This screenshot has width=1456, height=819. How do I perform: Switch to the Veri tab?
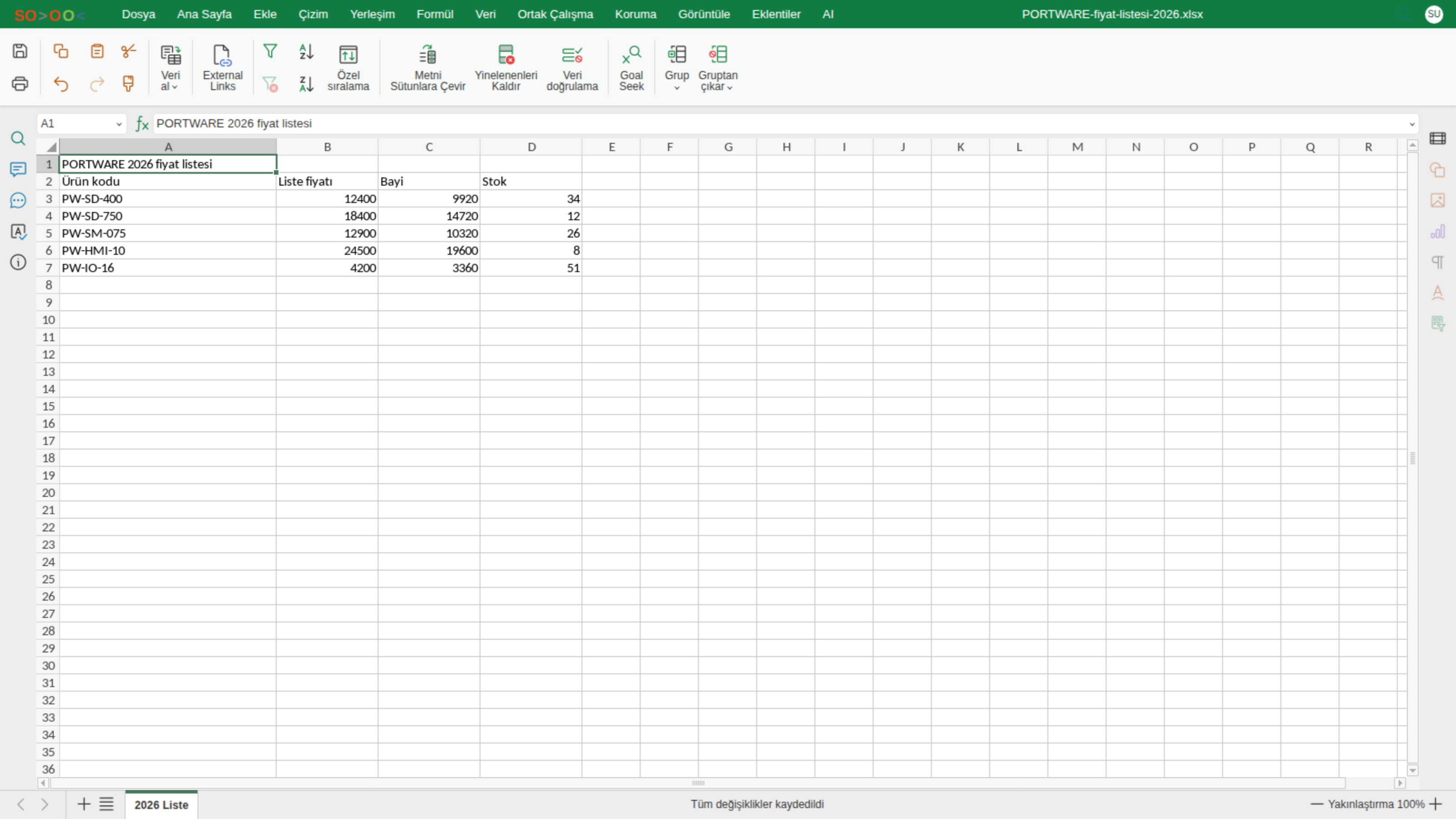coord(485,14)
